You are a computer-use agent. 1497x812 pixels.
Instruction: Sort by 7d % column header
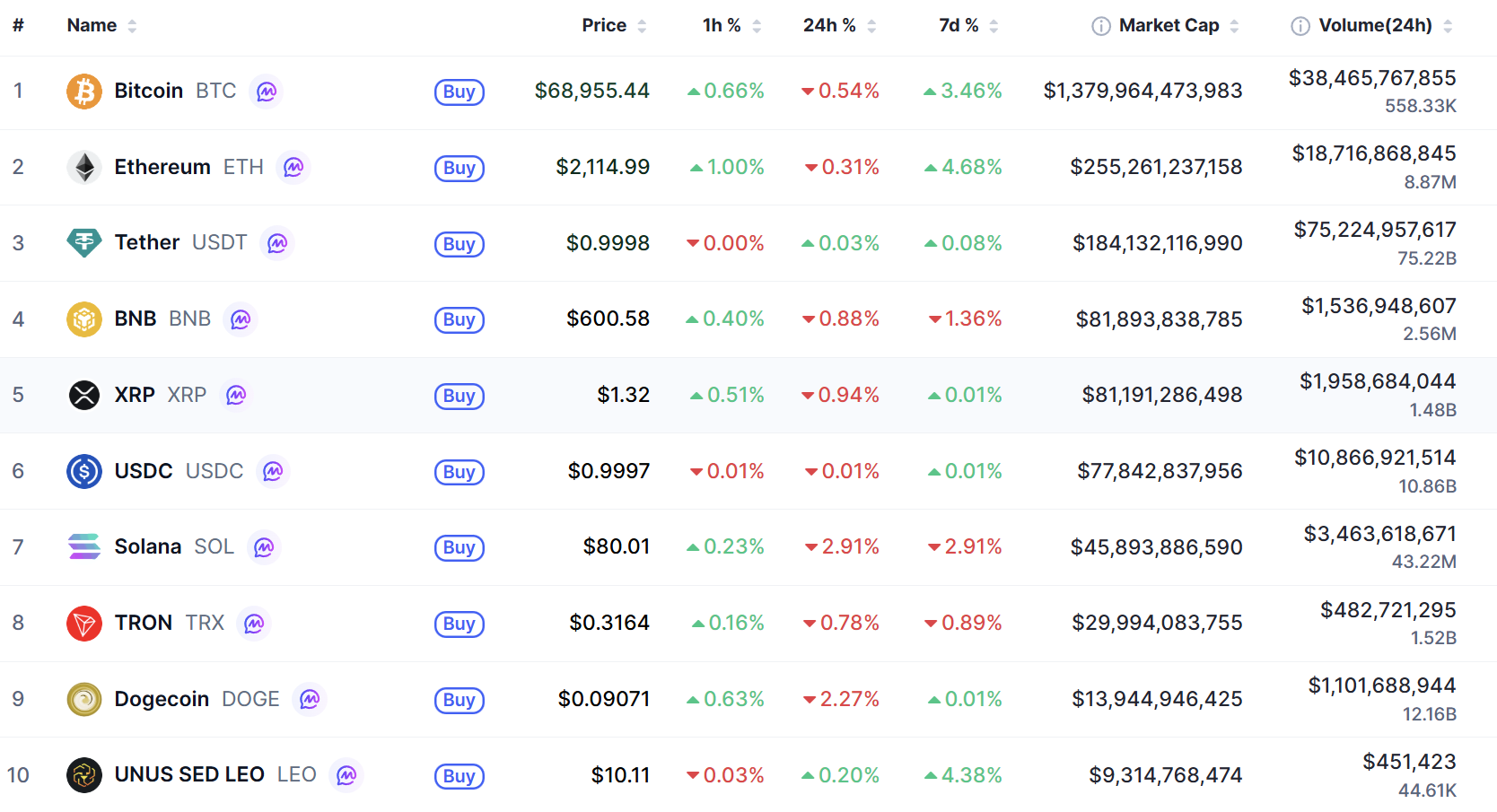point(959,26)
